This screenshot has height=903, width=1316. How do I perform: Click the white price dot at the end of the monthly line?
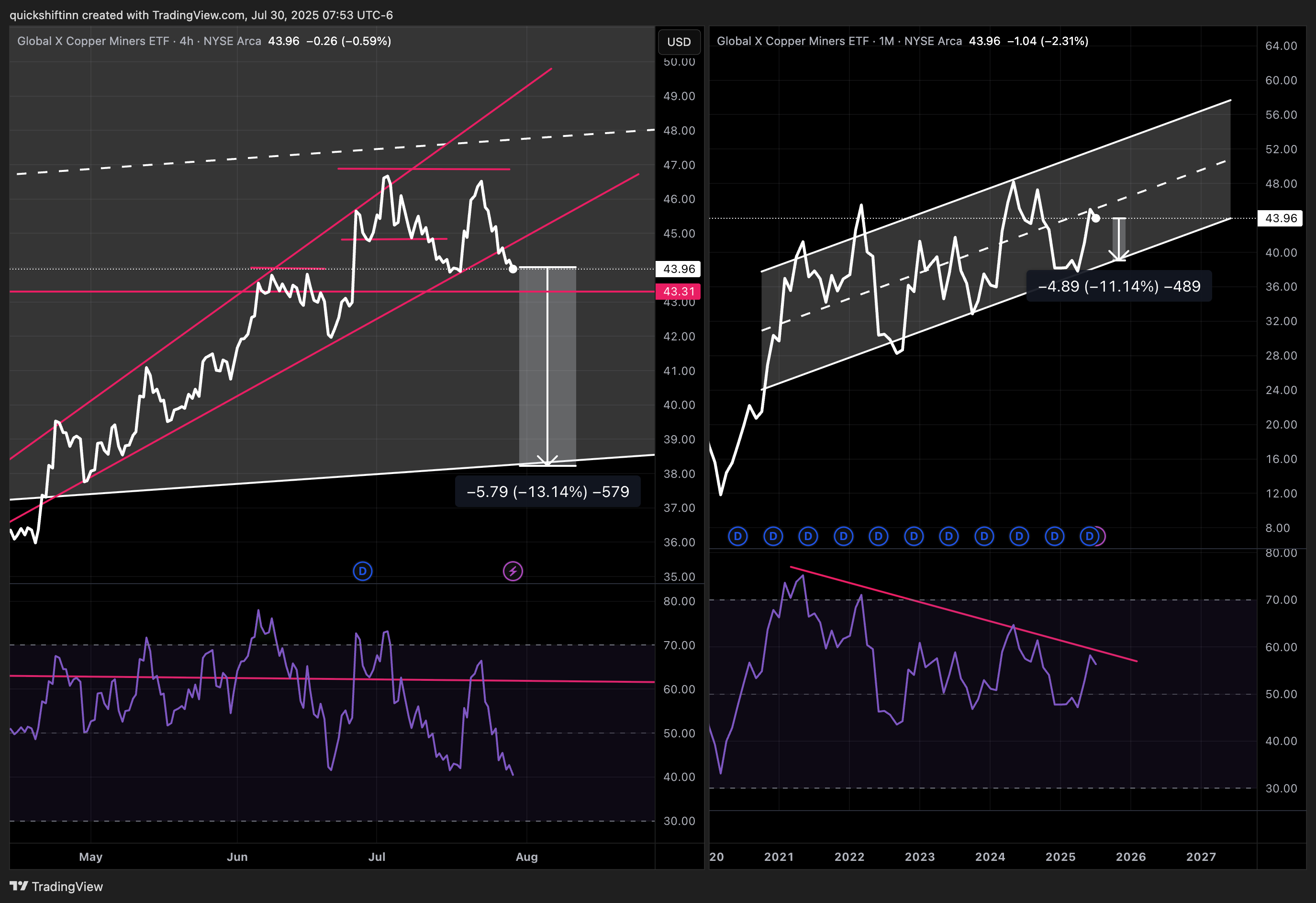click(x=1096, y=218)
